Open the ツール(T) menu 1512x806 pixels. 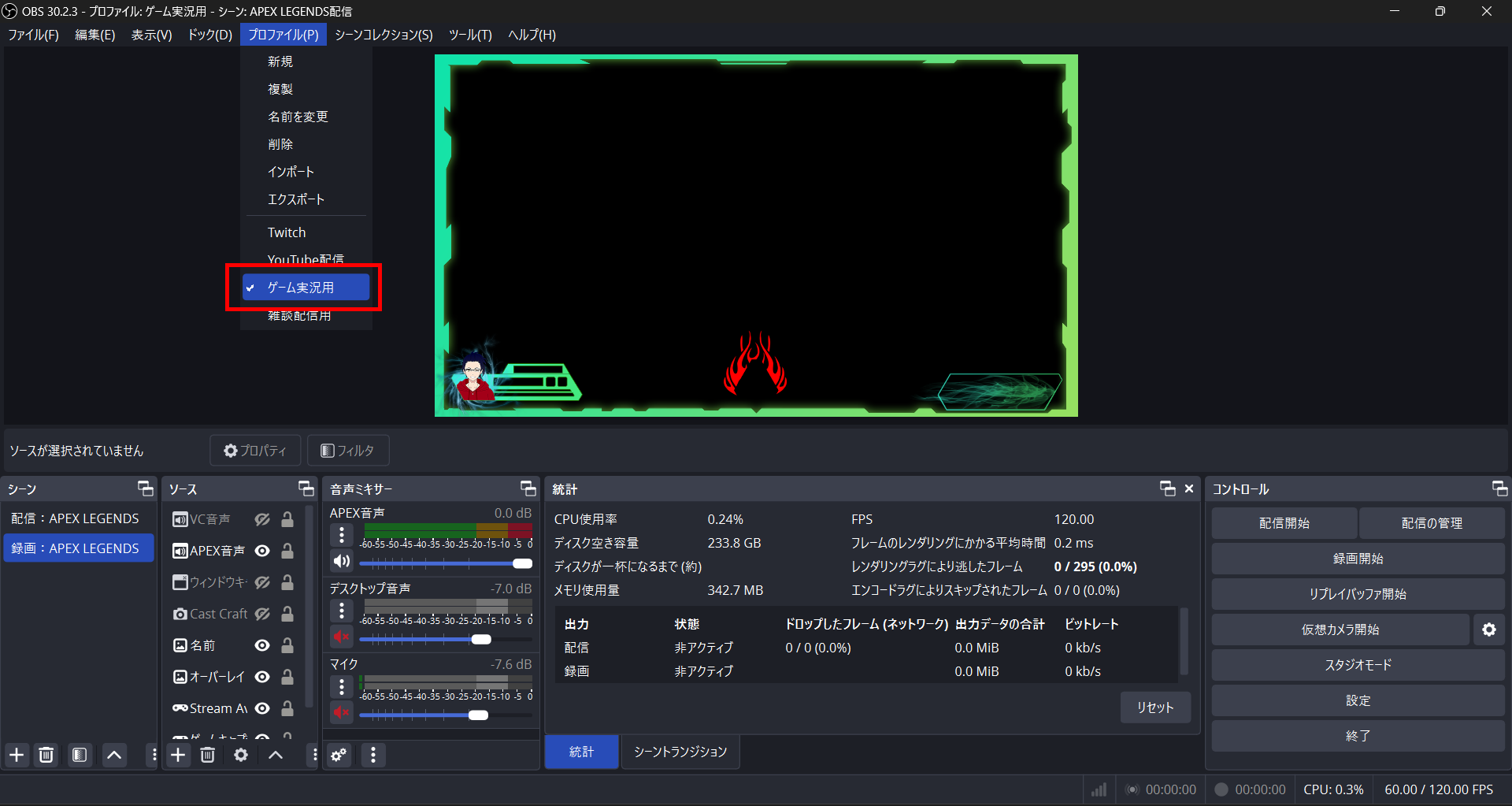470,35
